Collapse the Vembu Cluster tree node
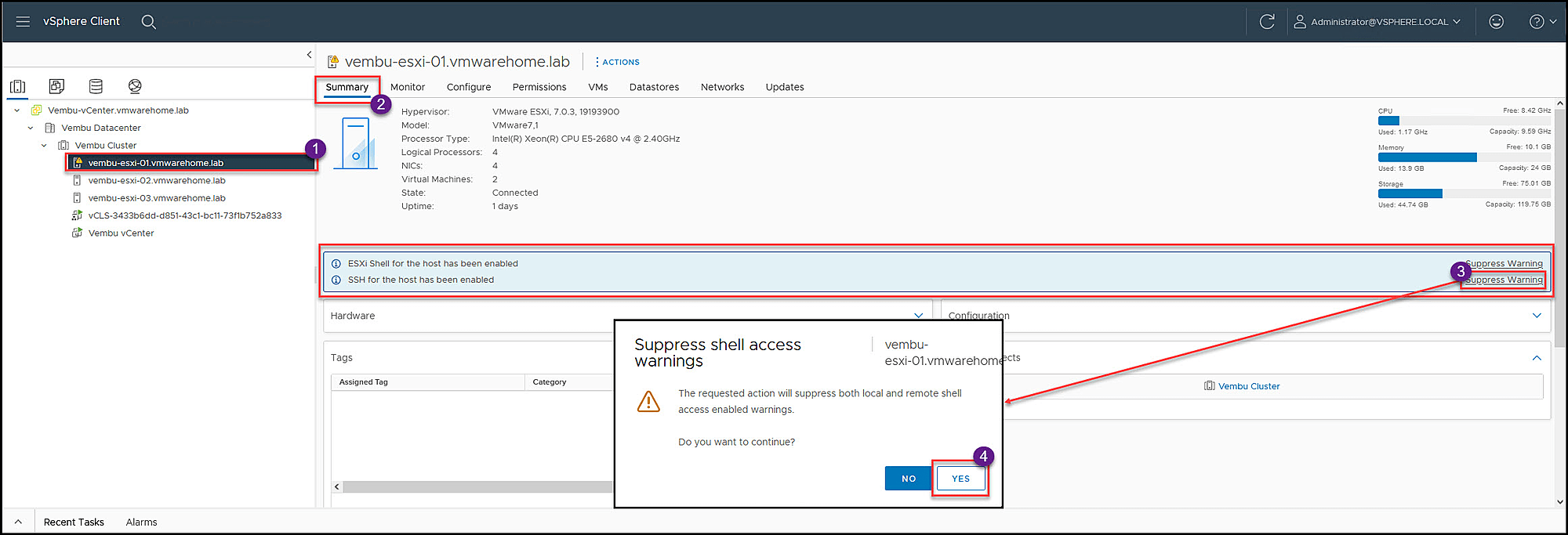This screenshot has width=1568, height=535. pyautogui.click(x=44, y=146)
